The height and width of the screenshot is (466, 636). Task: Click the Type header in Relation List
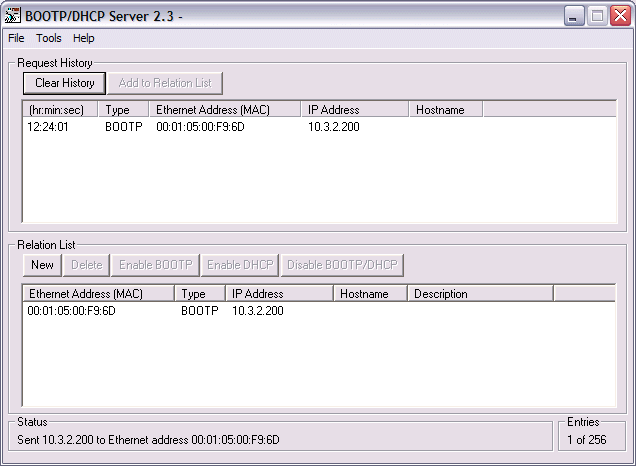coord(200,294)
